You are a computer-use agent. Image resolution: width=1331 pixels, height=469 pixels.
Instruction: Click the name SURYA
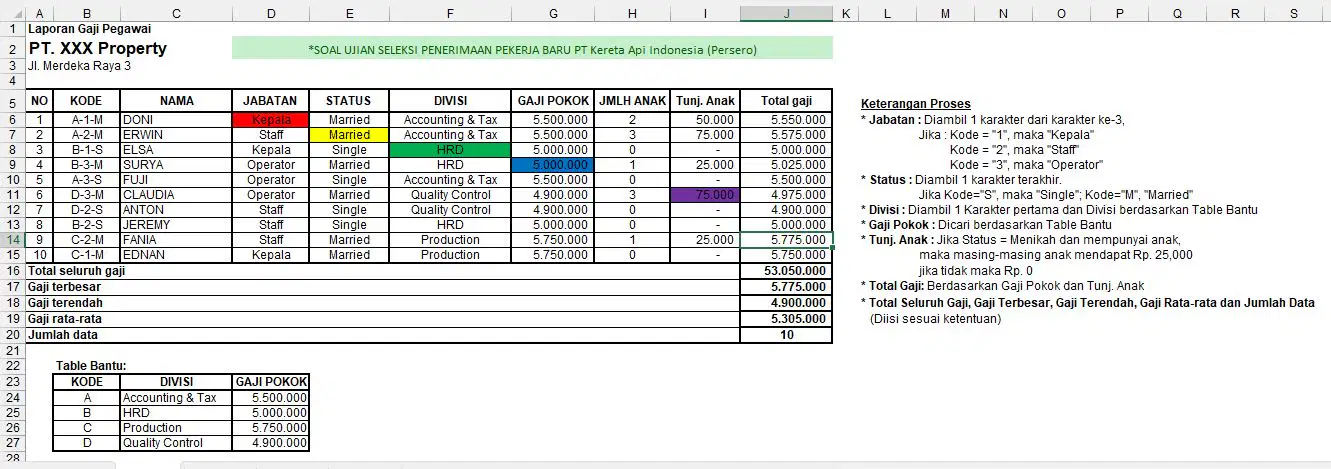tap(142, 164)
